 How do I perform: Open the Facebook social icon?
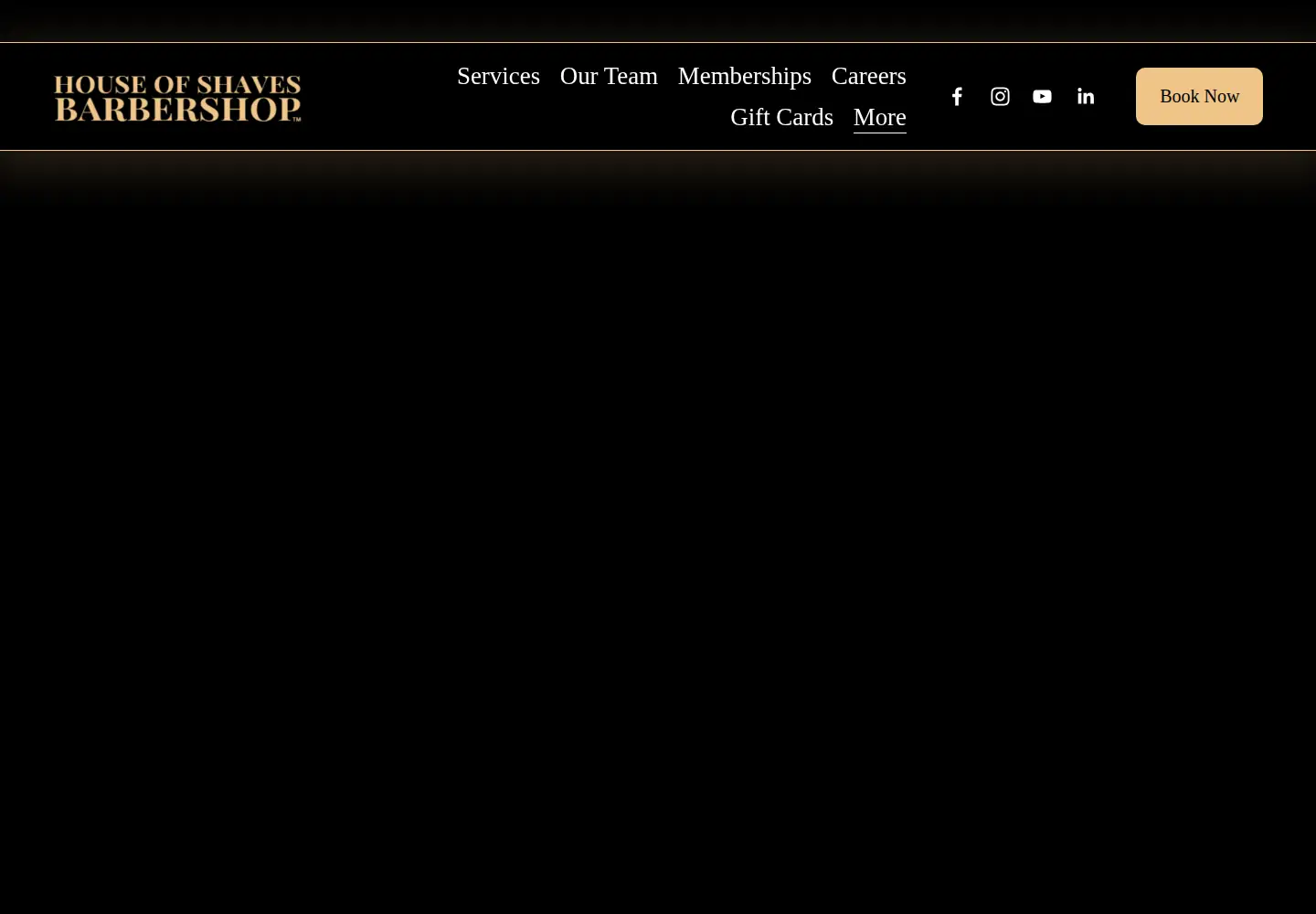(957, 96)
